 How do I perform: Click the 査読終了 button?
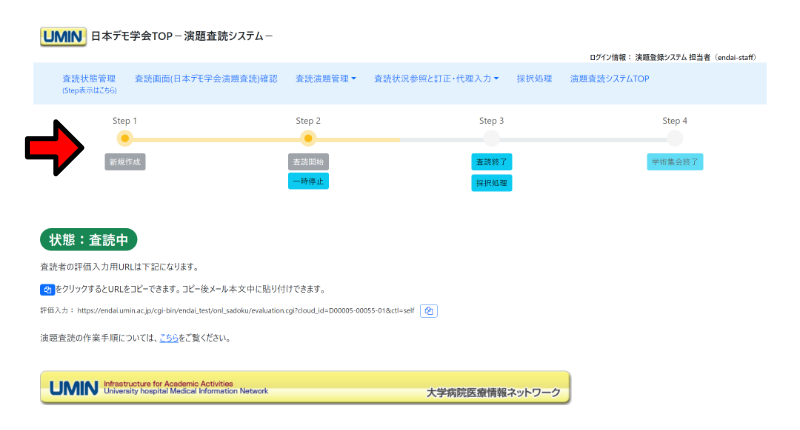coord(491,161)
